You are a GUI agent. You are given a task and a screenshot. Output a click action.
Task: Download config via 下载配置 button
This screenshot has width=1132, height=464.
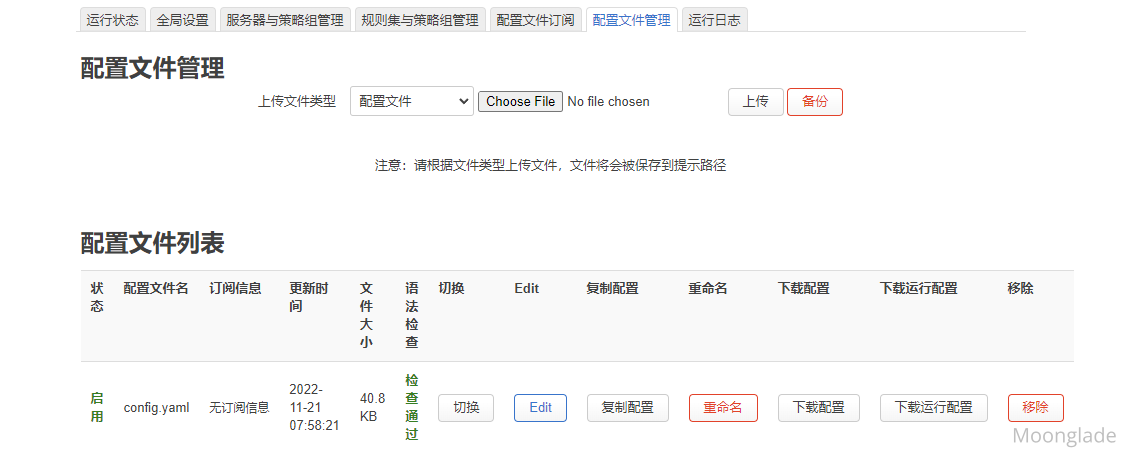coord(818,408)
